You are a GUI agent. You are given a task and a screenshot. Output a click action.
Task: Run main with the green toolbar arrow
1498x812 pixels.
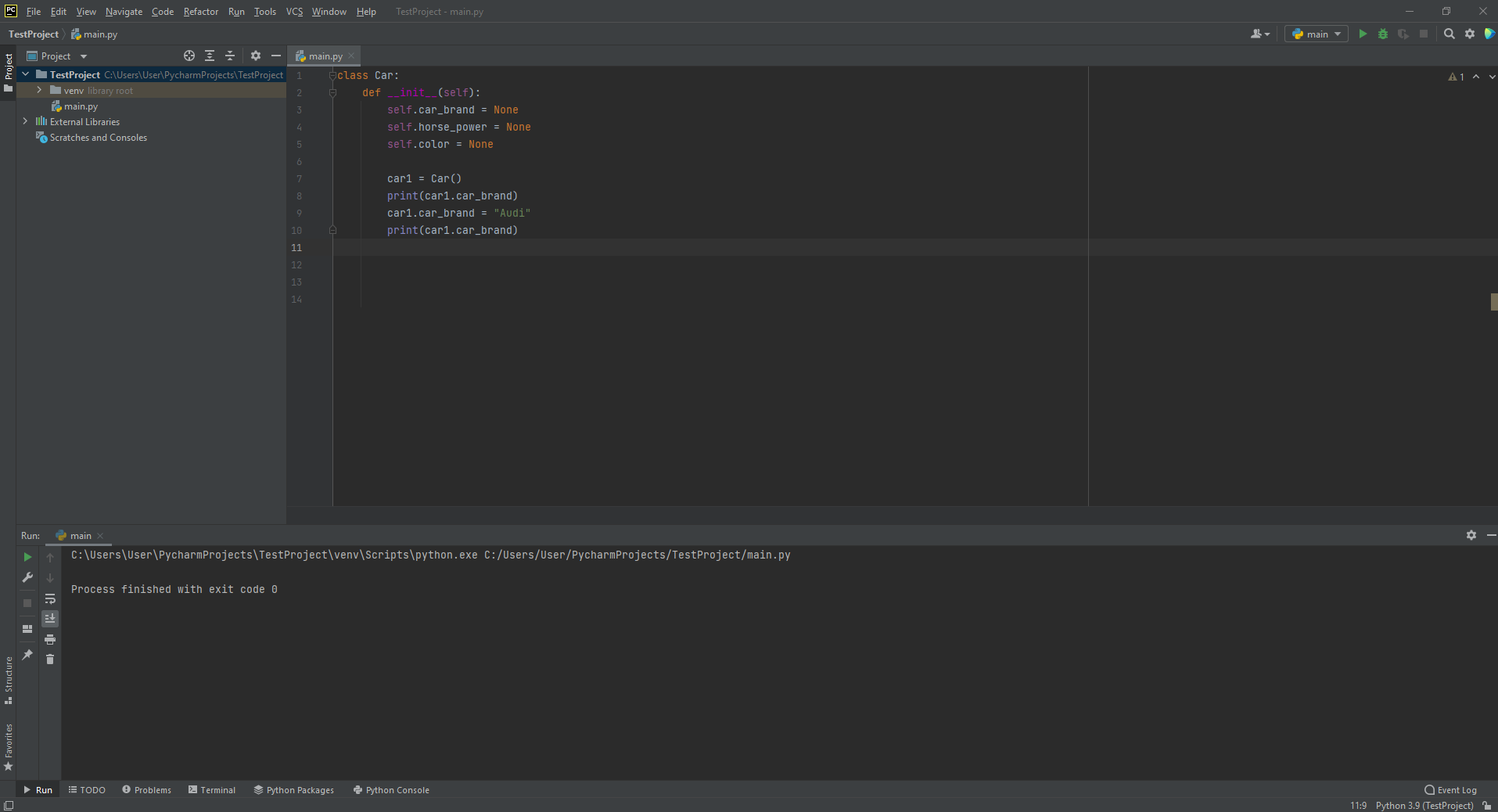pos(1363,34)
